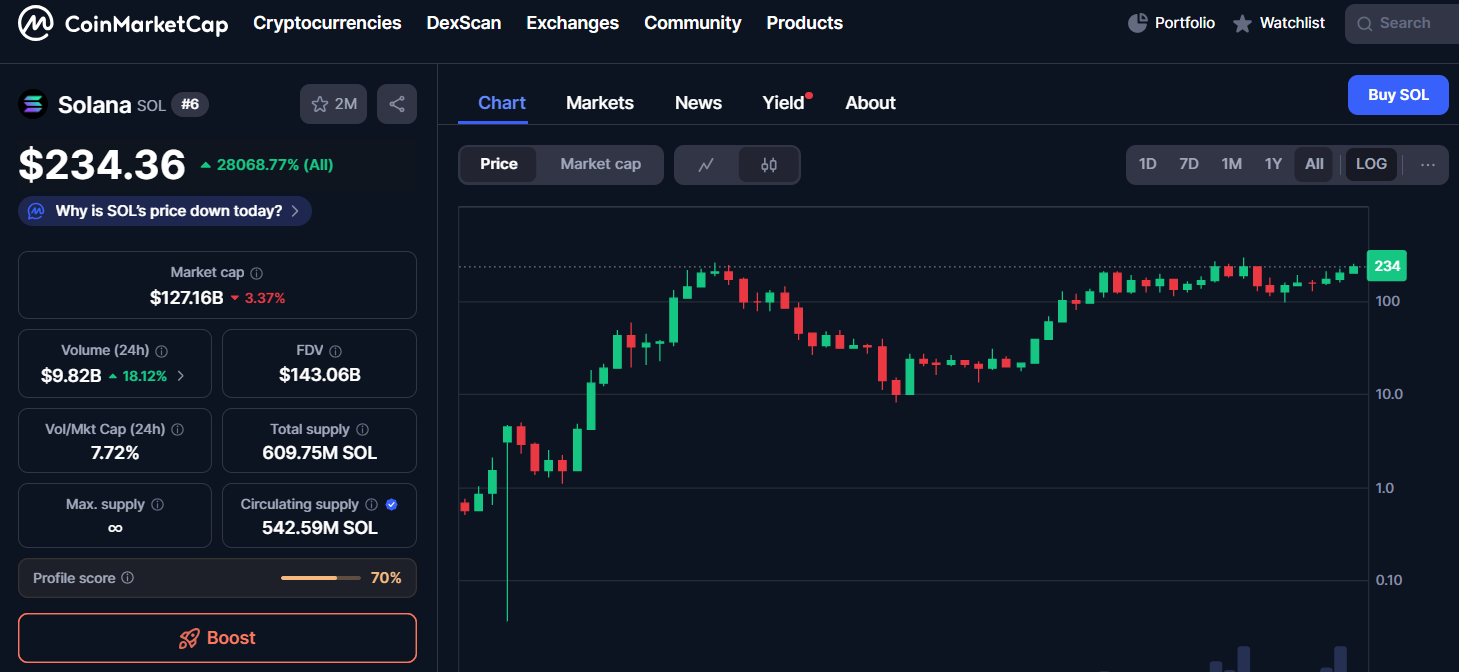Switch to the Markets tab
Image resolution: width=1459 pixels, height=672 pixels.
click(x=600, y=103)
